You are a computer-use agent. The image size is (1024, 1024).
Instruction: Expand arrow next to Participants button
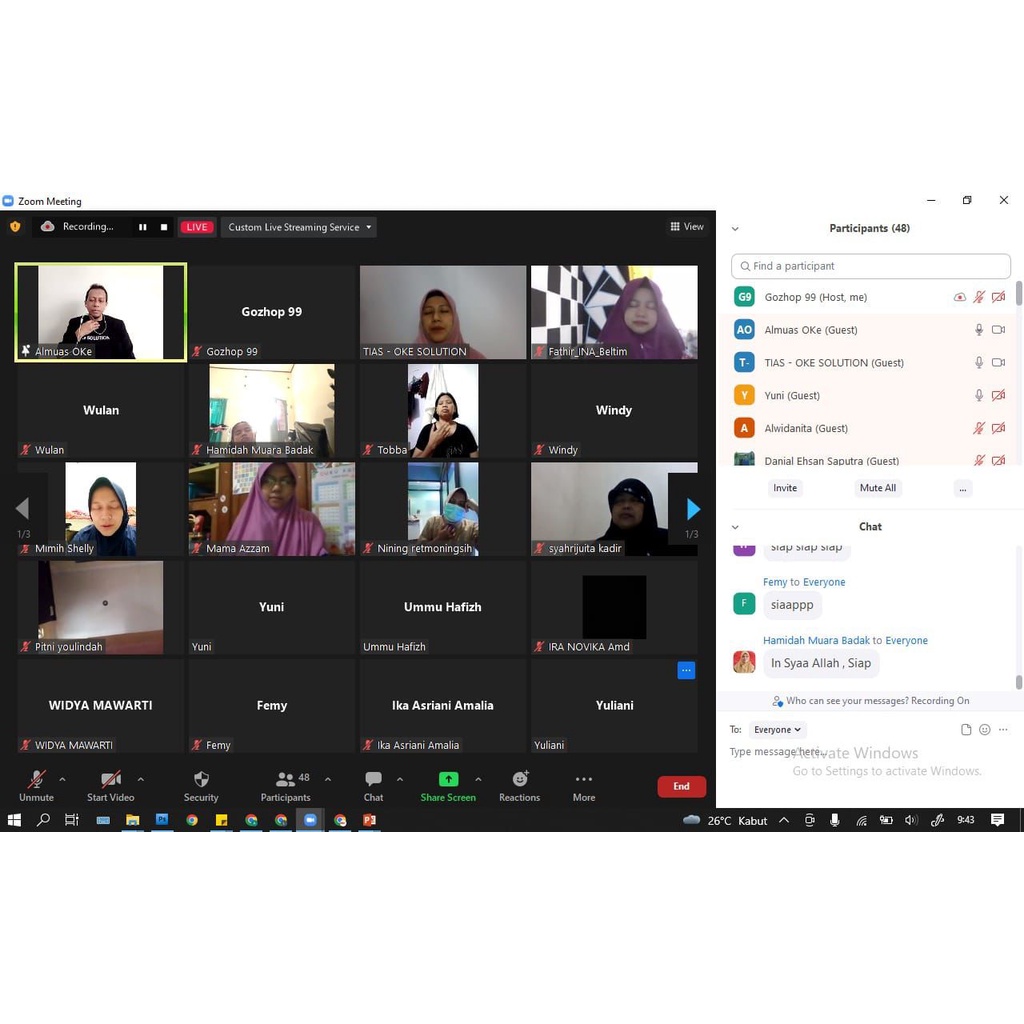click(x=328, y=779)
